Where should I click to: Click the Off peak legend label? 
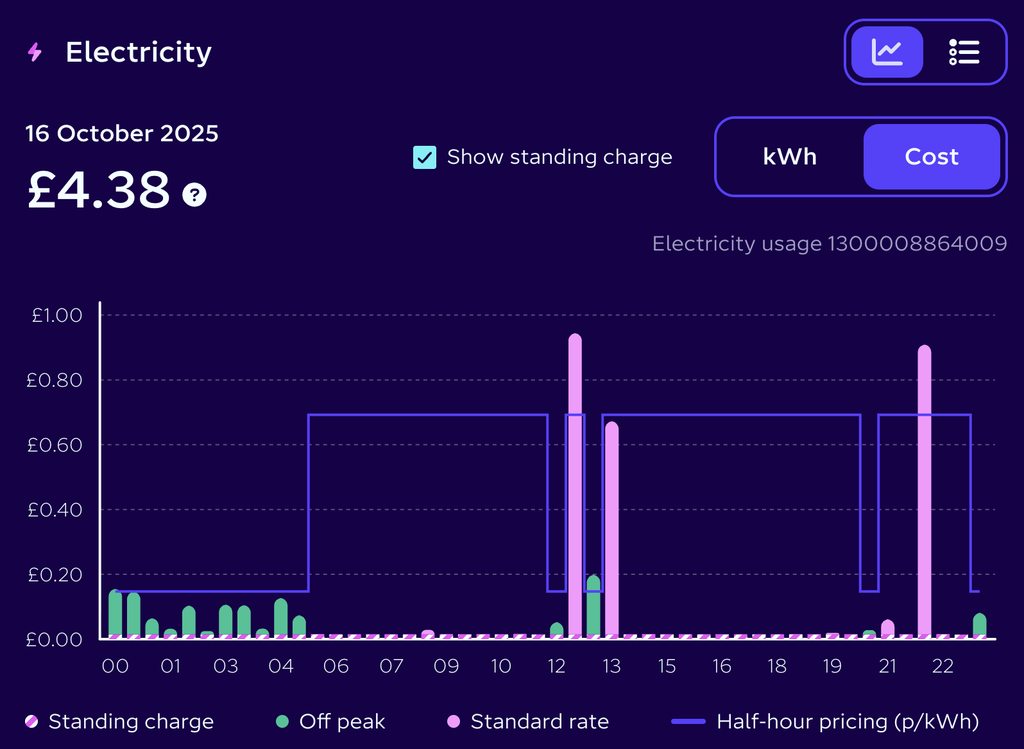(x=342, y=722)
